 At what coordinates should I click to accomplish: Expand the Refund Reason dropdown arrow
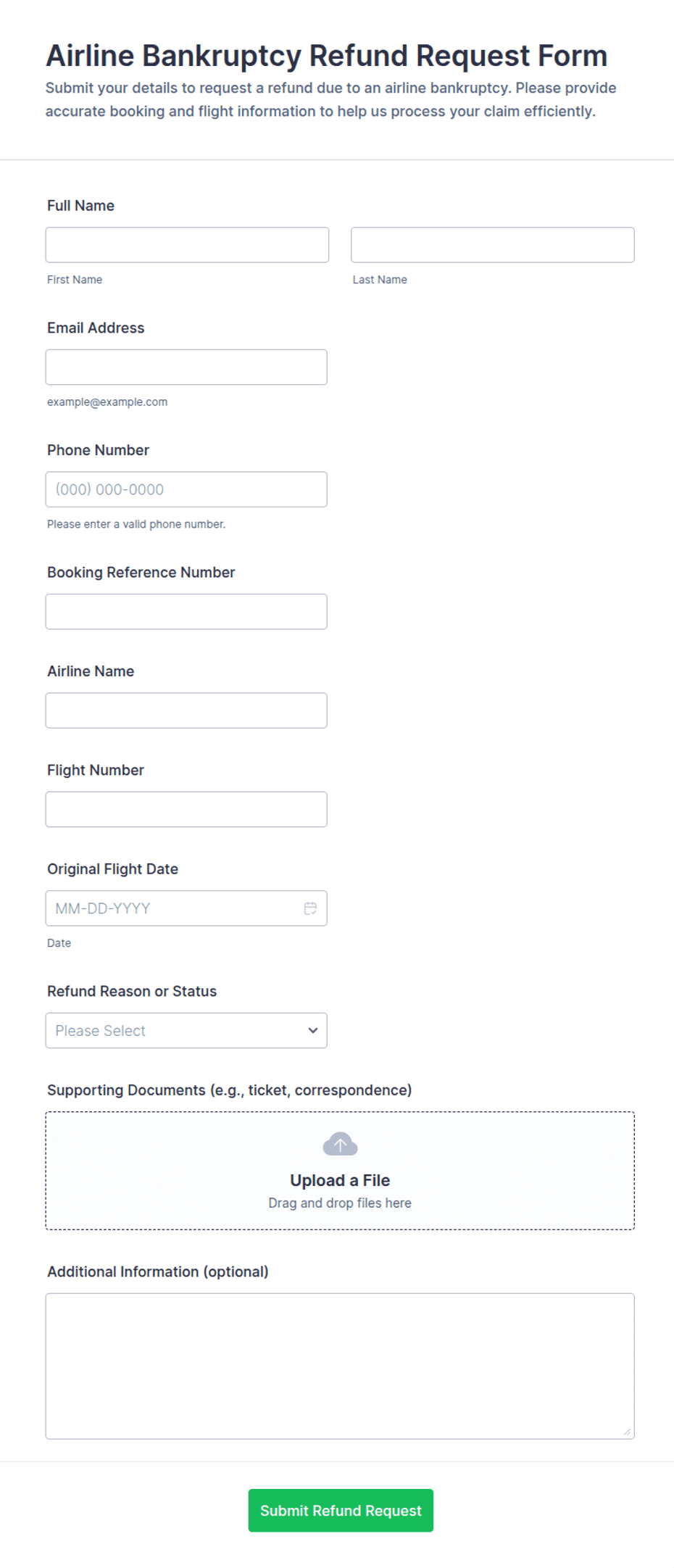tap(313, 1030)
